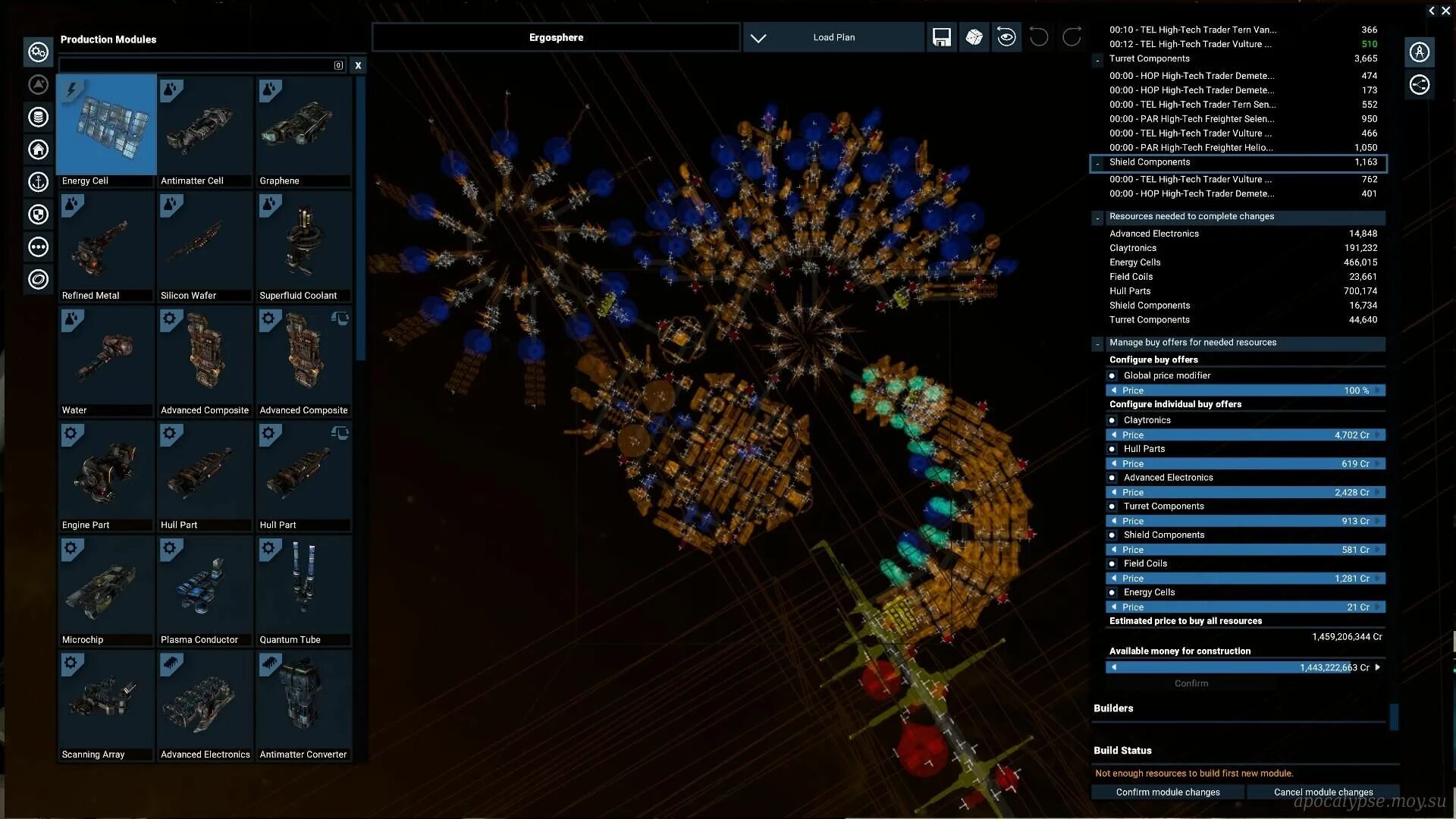Select the Graphene production module
This screenshot has height=819, width=1456.
(x=304, y=130)
